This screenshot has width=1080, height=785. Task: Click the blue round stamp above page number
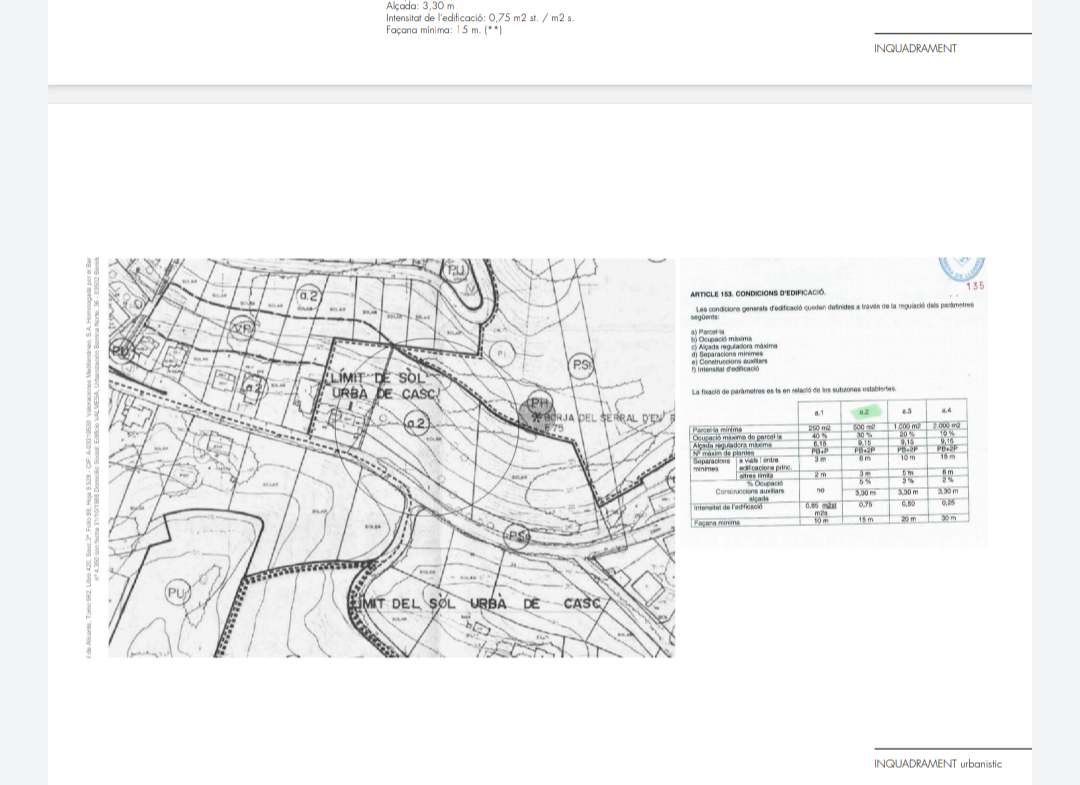(x=962, y=270)
